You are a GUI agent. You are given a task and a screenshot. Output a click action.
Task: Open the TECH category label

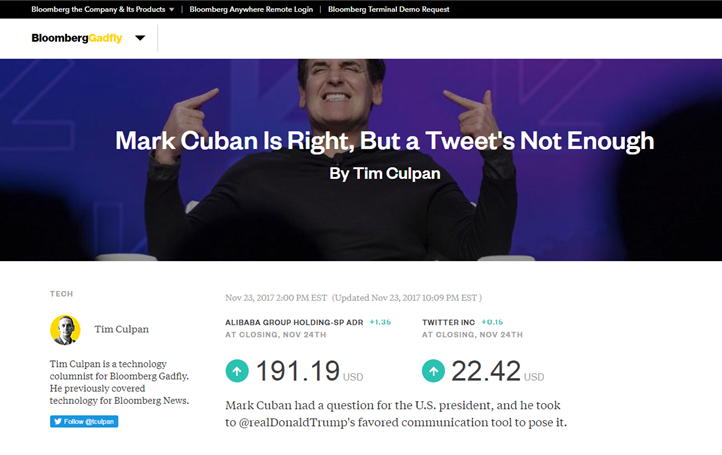pyautogui.click(x=61, y=294)
